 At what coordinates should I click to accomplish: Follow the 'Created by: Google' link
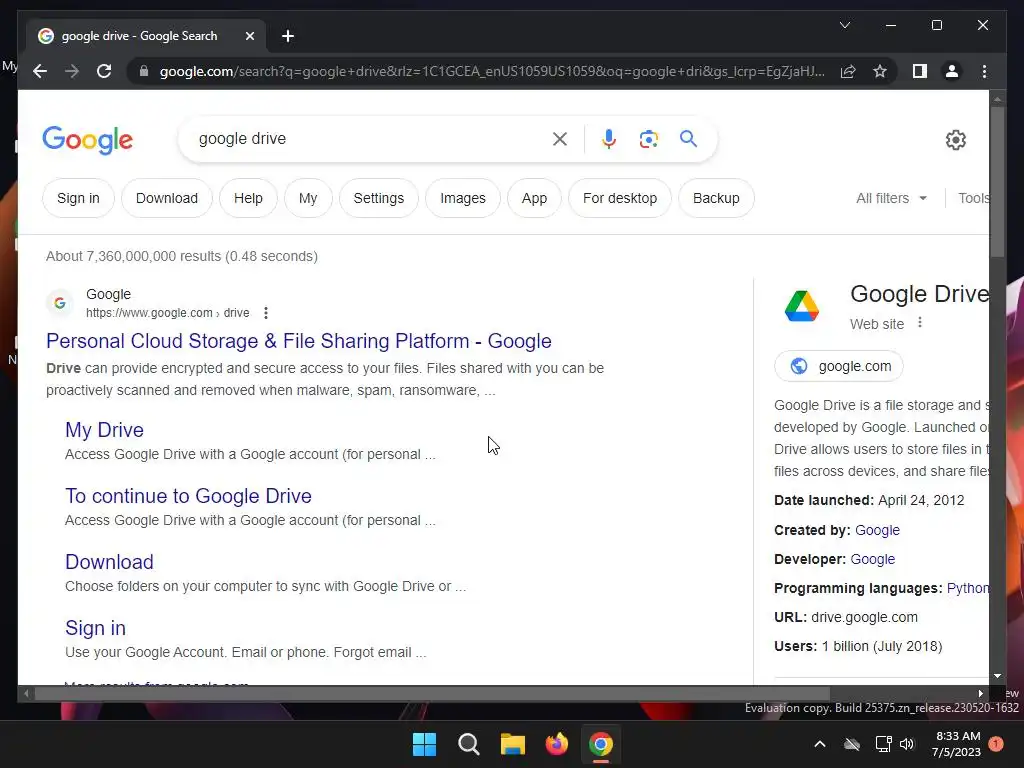point(877,530)
